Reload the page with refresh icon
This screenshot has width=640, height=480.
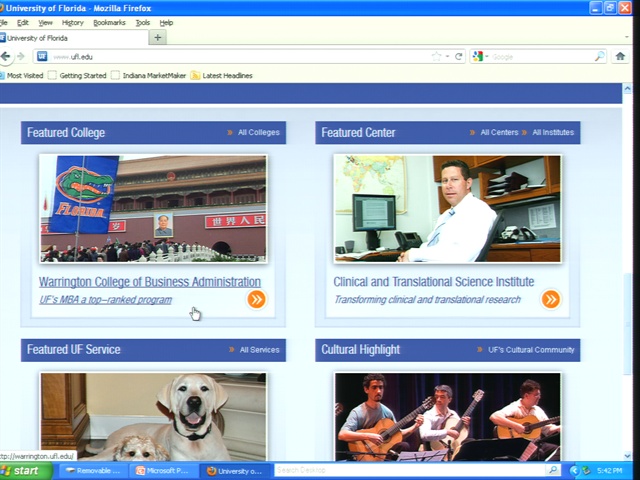coord(459,56)
